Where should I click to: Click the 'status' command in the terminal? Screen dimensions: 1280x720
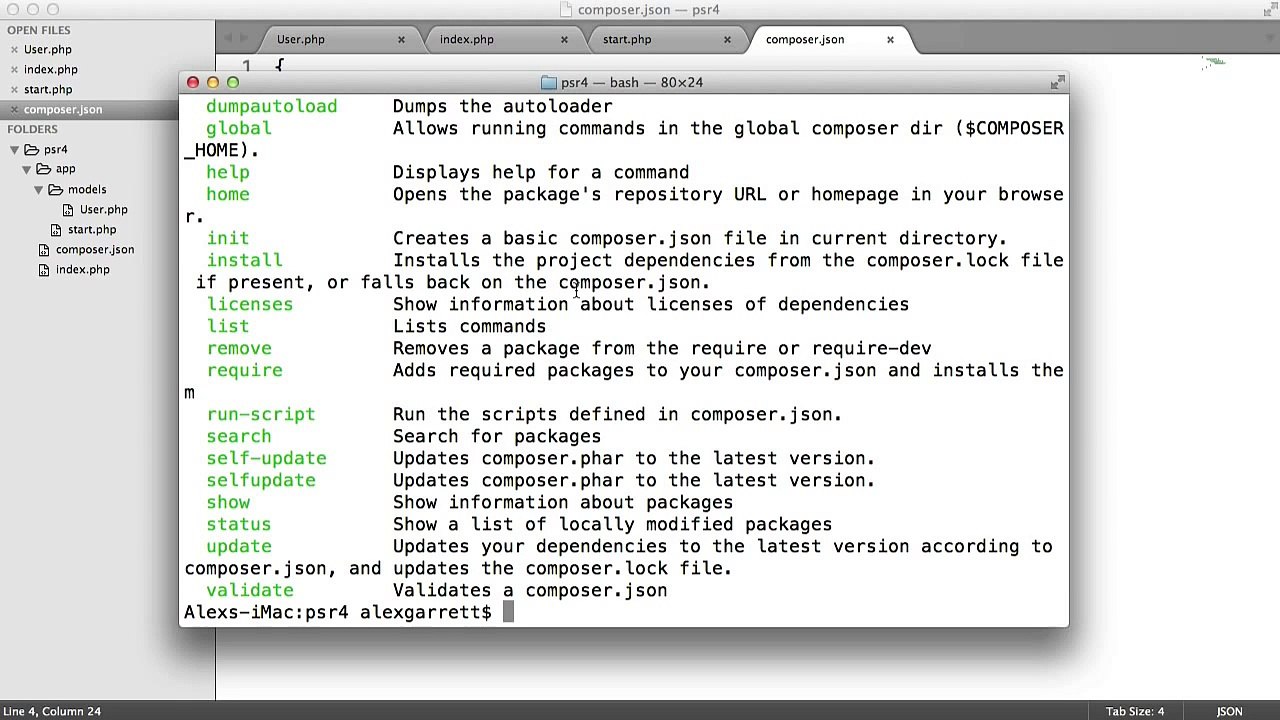tap(239, 524)
